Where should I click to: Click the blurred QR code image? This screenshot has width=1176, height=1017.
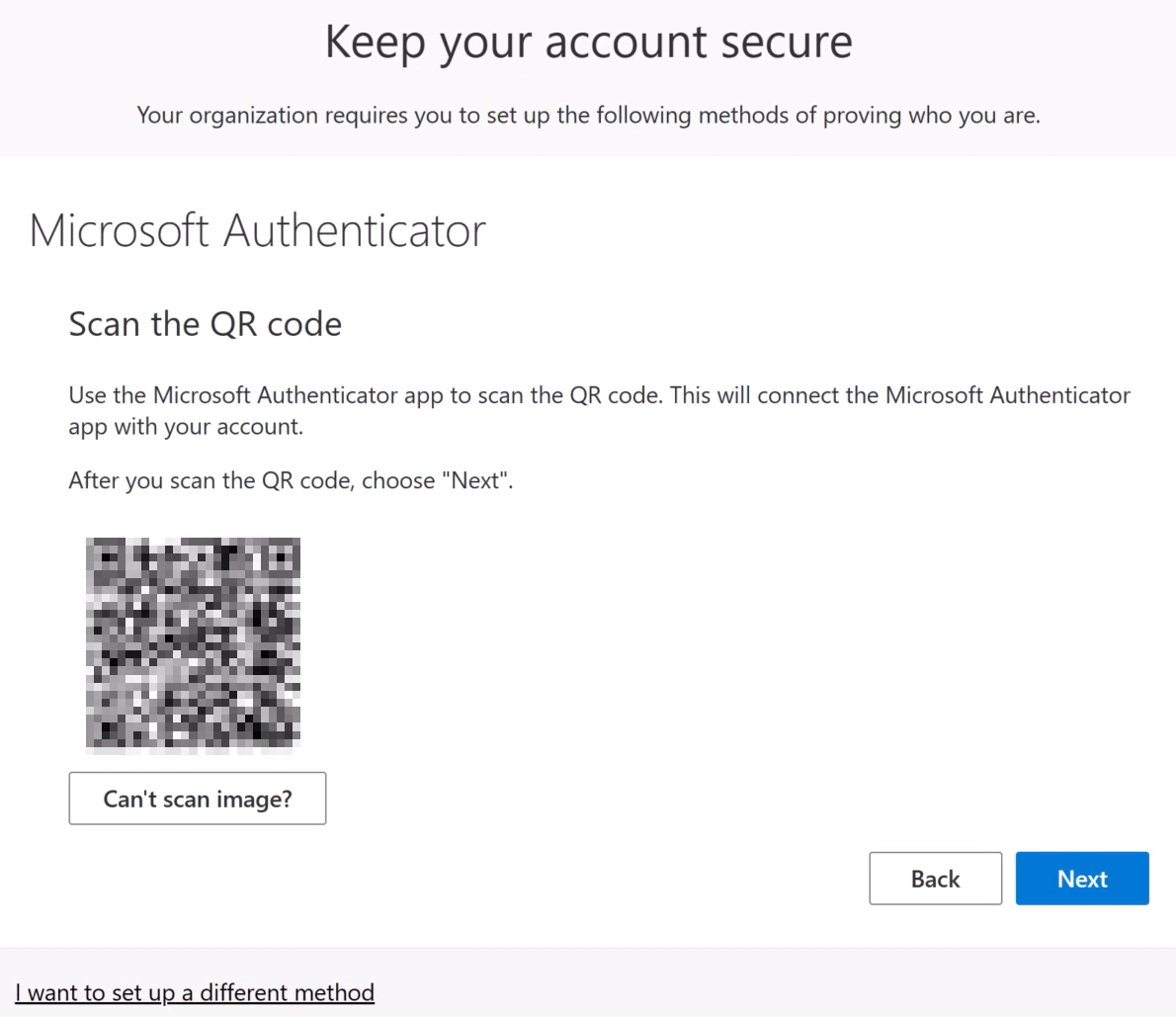(194, 643)
